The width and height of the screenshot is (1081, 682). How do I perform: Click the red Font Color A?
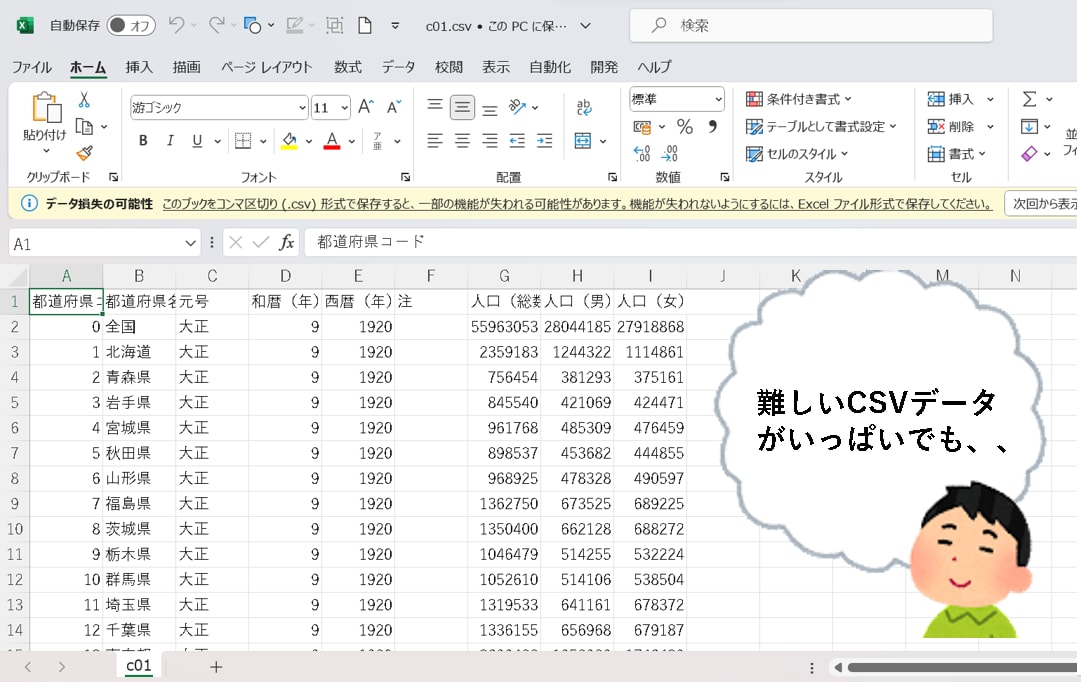coord(332,141)
